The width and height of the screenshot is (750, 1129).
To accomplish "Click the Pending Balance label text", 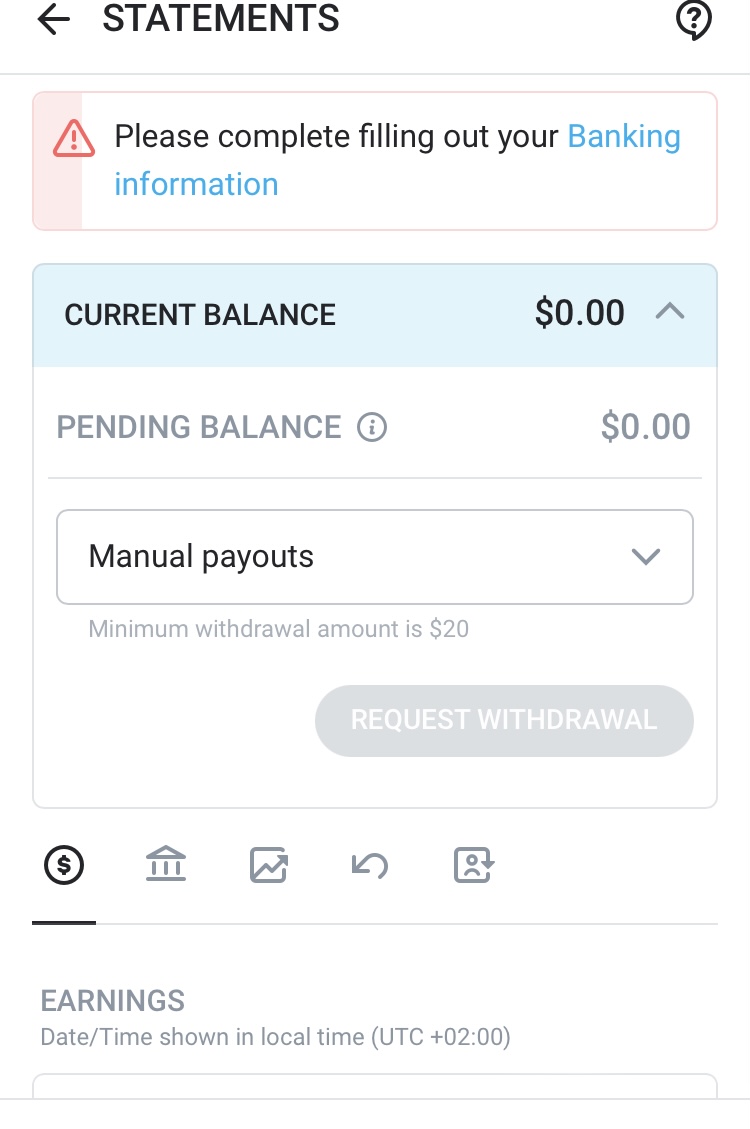I will tap(199, 428).
